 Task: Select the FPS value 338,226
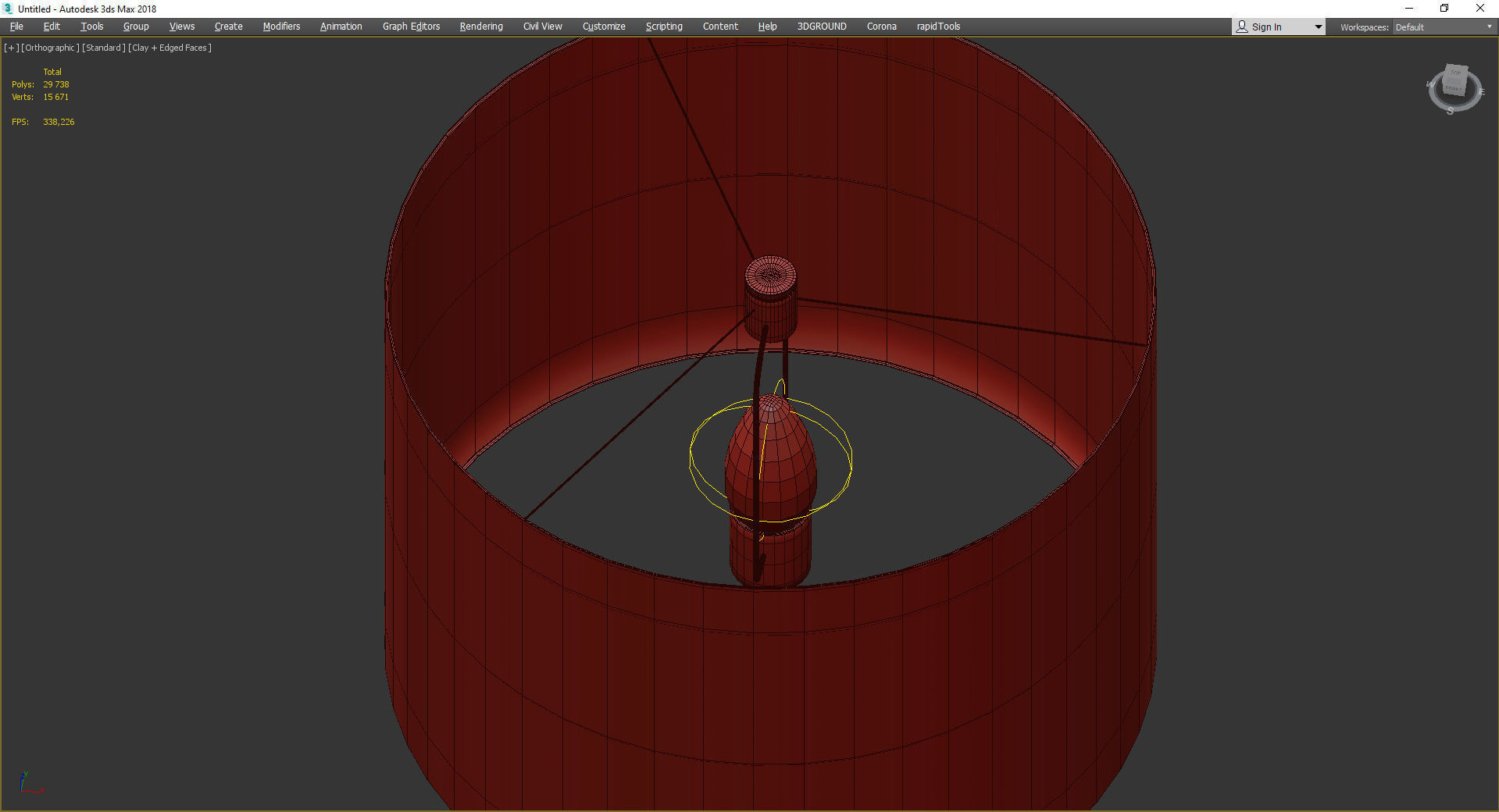click(x=59, y=122)
